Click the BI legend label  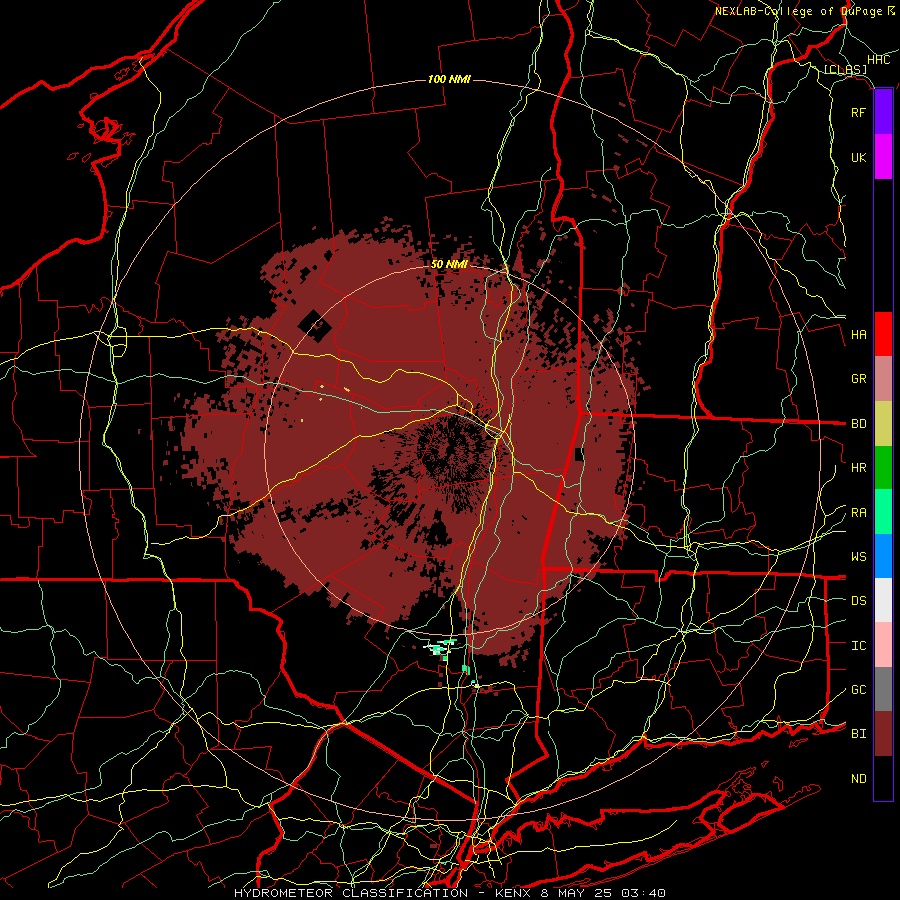click(x=858, y=734)
